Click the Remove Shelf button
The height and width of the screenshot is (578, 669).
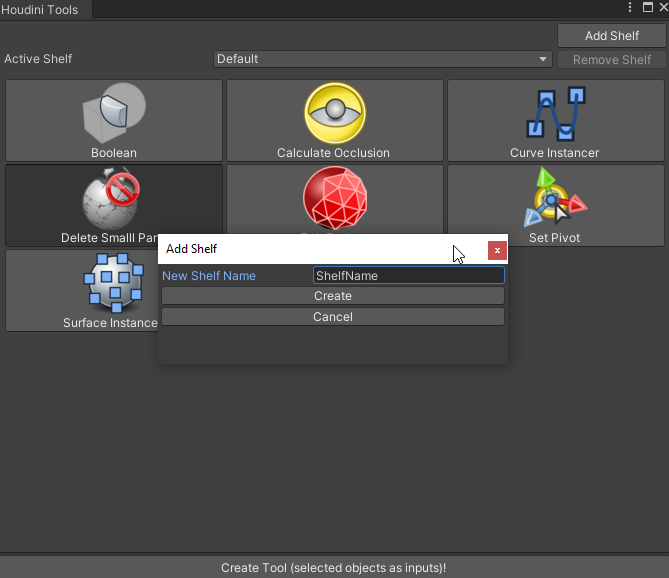611,60
